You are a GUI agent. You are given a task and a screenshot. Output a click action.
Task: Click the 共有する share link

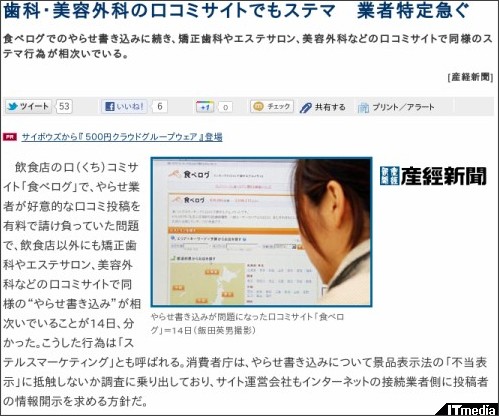click(330, 107)
